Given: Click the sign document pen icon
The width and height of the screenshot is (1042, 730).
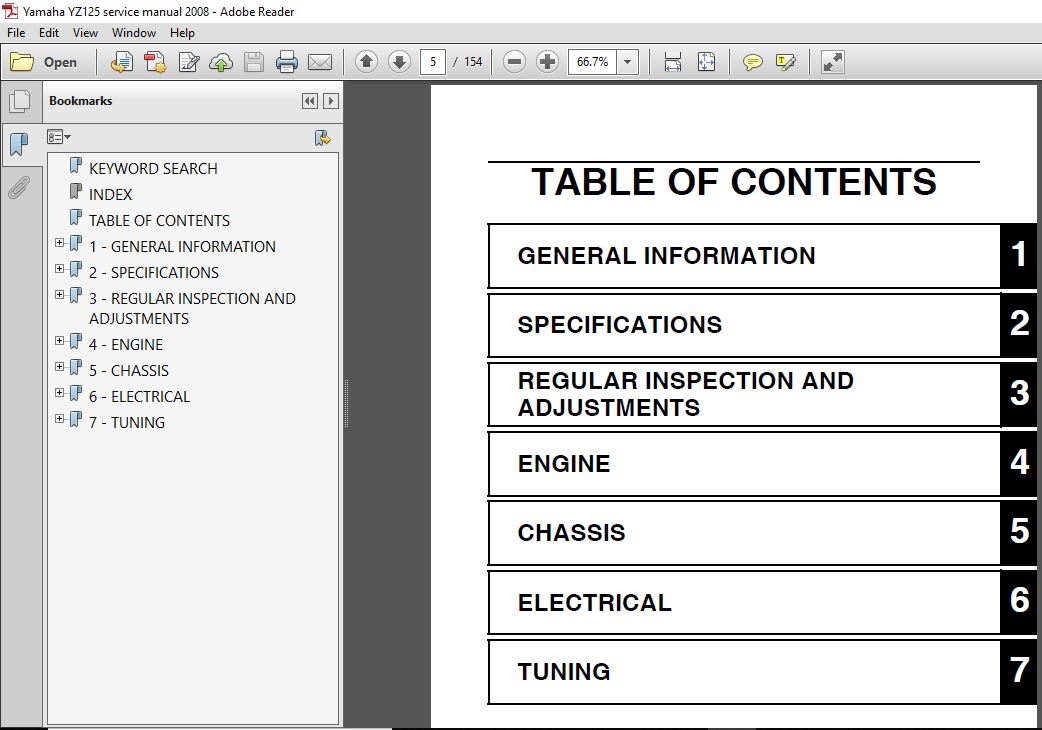Looking at the screenshot, I should coord(189,62).
